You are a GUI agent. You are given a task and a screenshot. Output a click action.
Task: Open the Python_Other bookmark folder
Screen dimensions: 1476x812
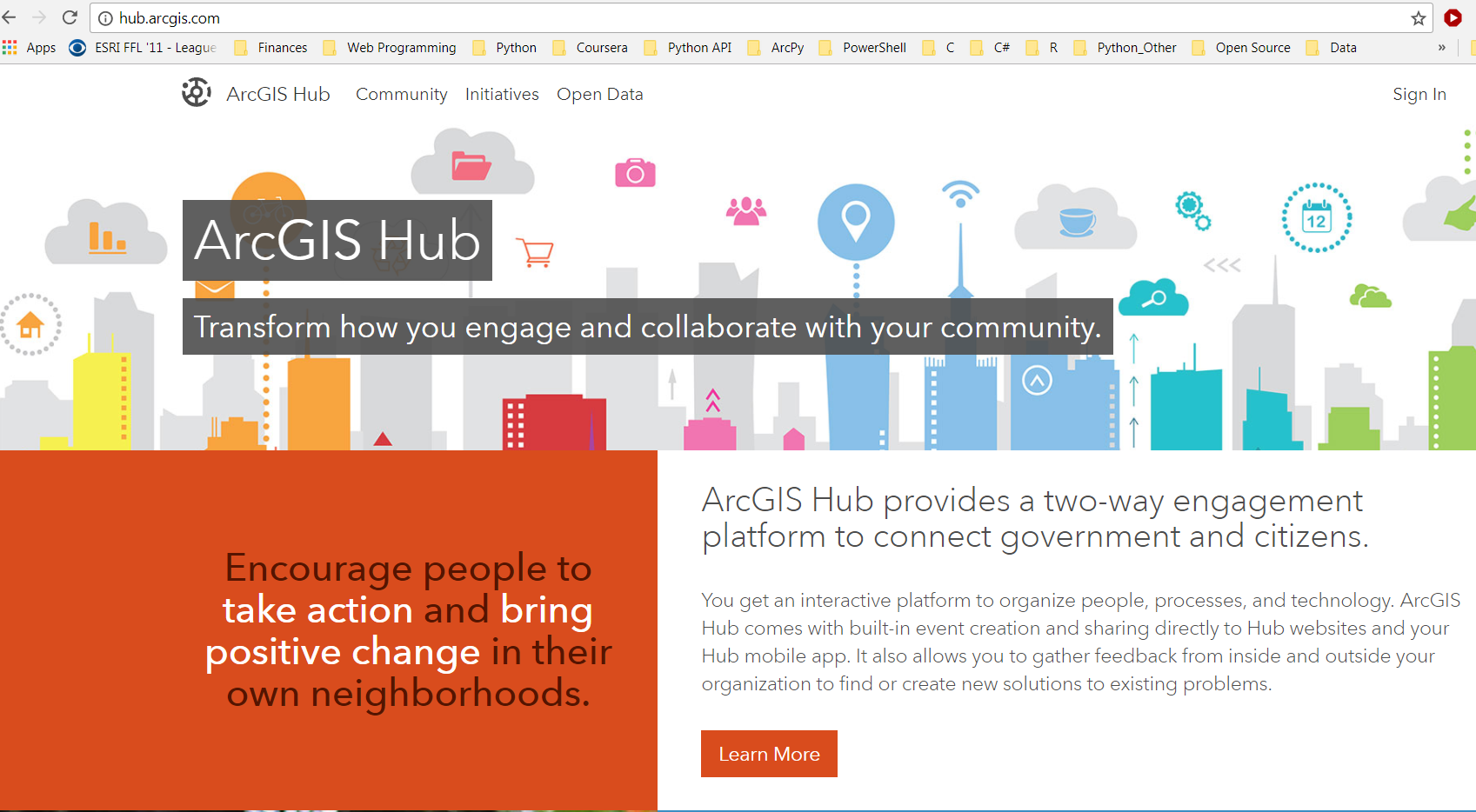point(1125,48)
